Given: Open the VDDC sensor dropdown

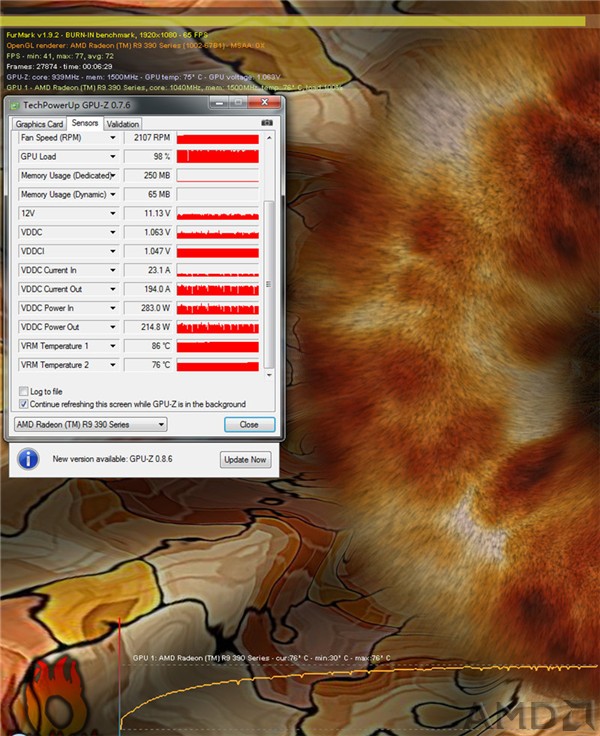Looking at the screenshot, I should click(113, 232).
